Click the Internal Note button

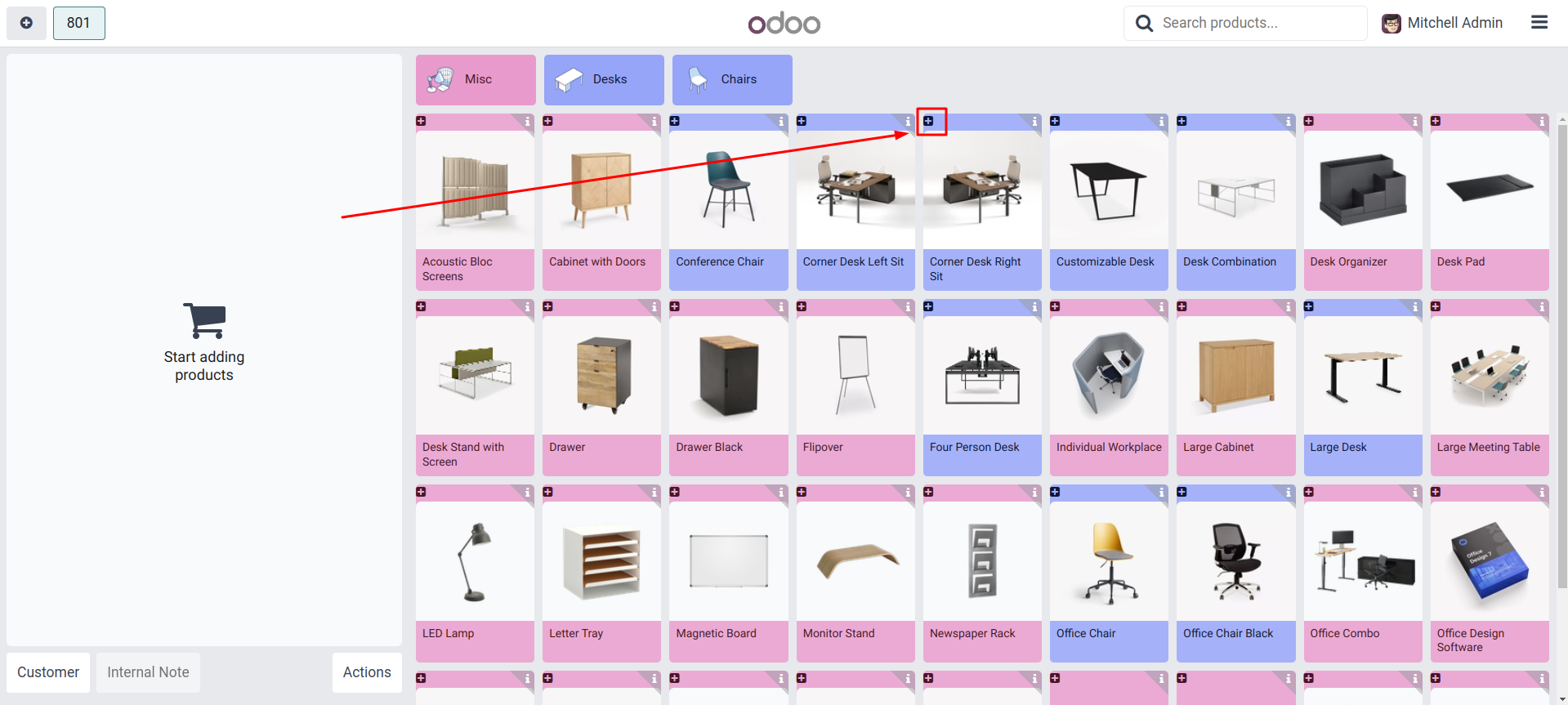tap(148, 672)
